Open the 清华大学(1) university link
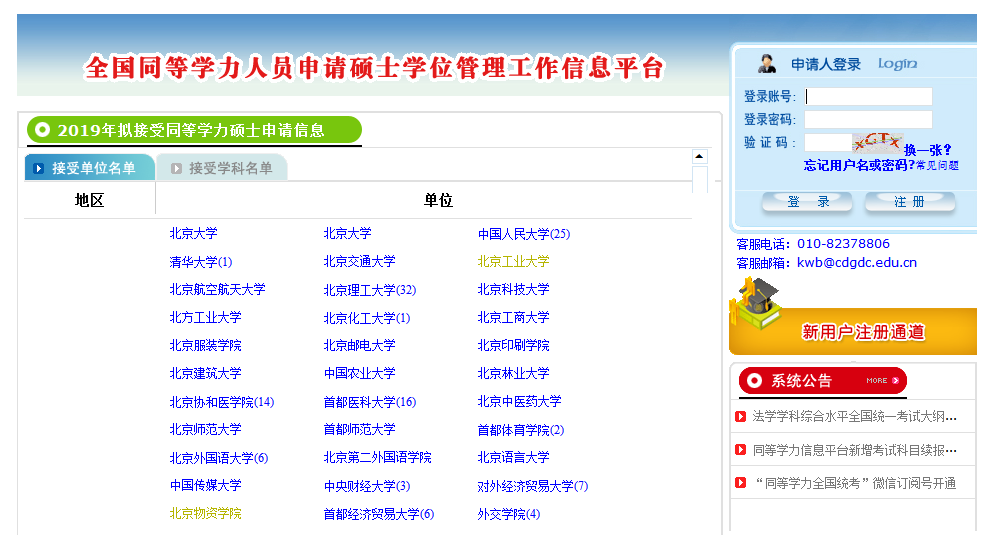 tap(200, 262)
